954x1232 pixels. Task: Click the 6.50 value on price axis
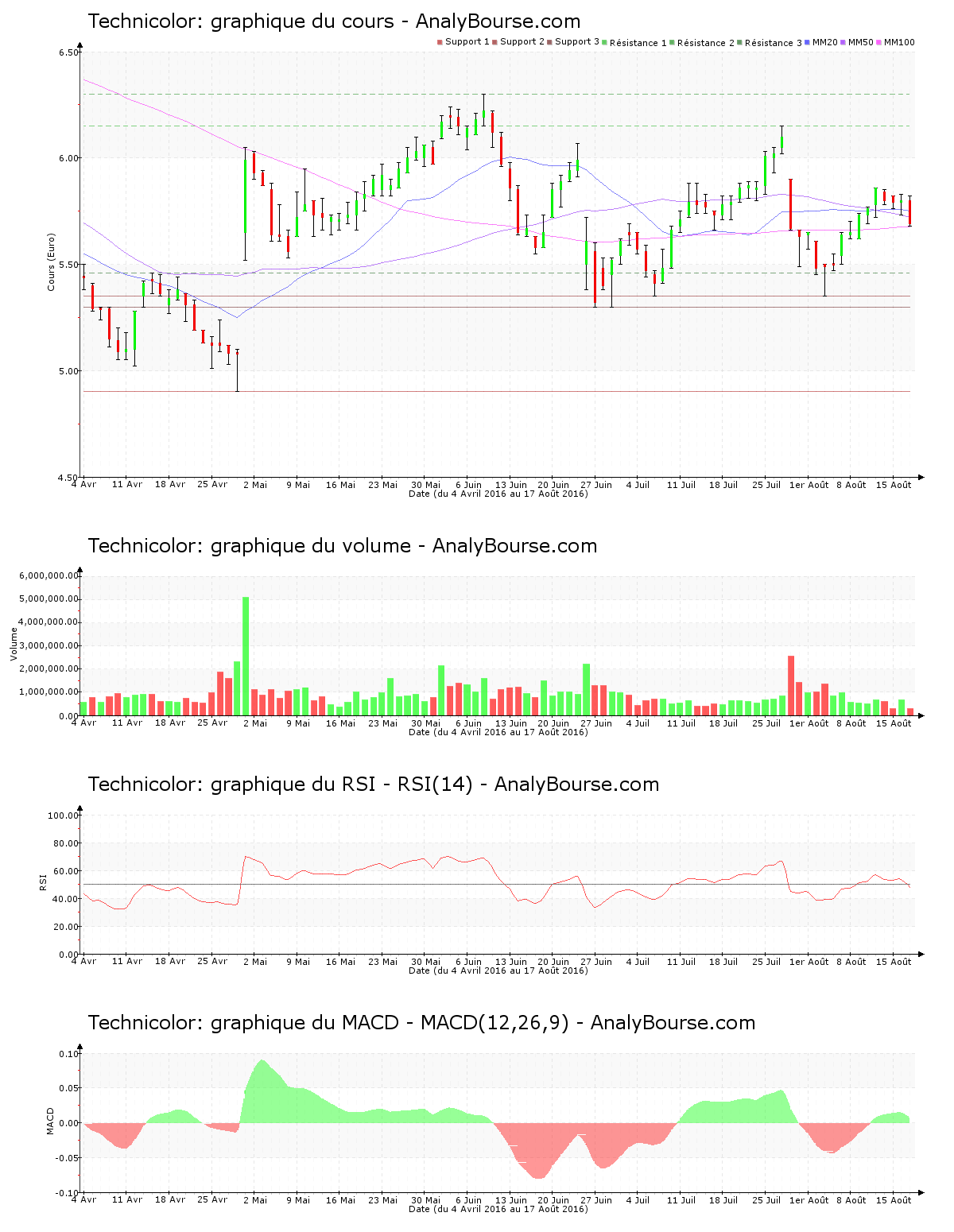[68, 52]
